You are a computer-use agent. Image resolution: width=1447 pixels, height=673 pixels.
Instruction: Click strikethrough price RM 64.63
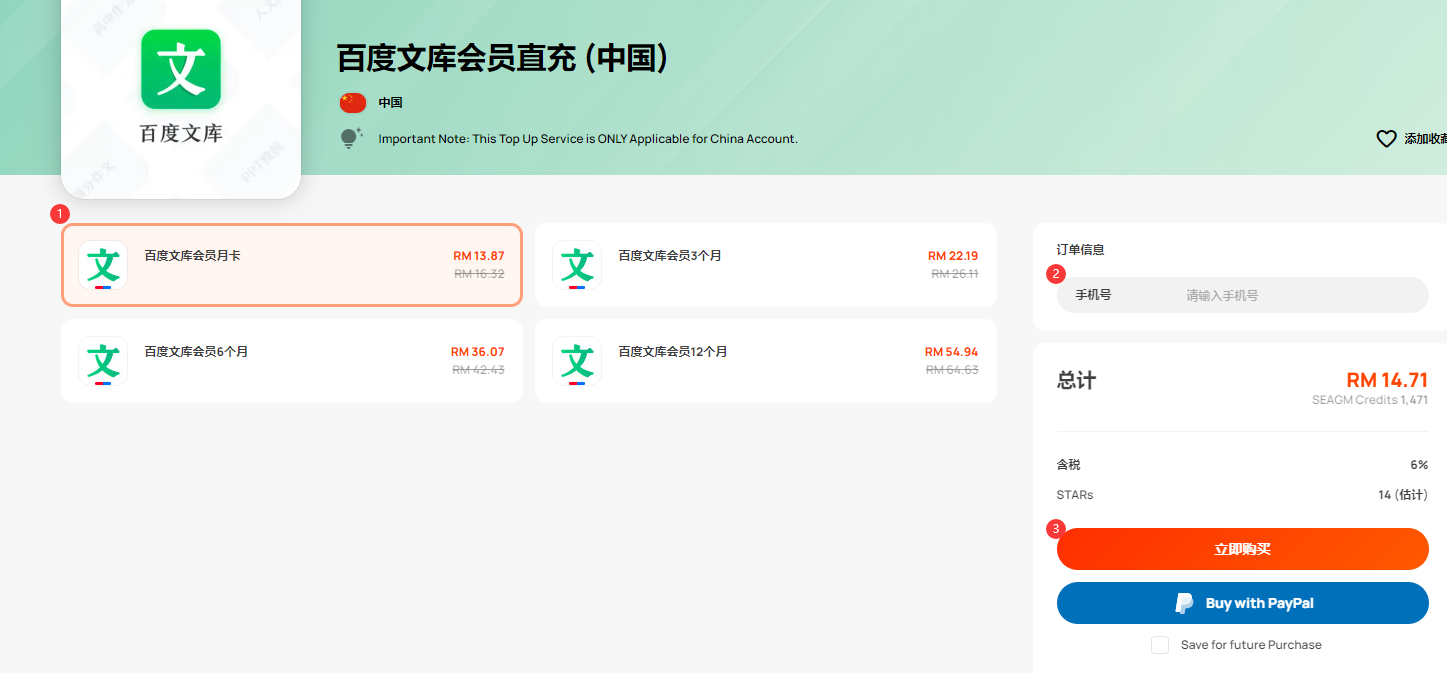coord(952,370)
